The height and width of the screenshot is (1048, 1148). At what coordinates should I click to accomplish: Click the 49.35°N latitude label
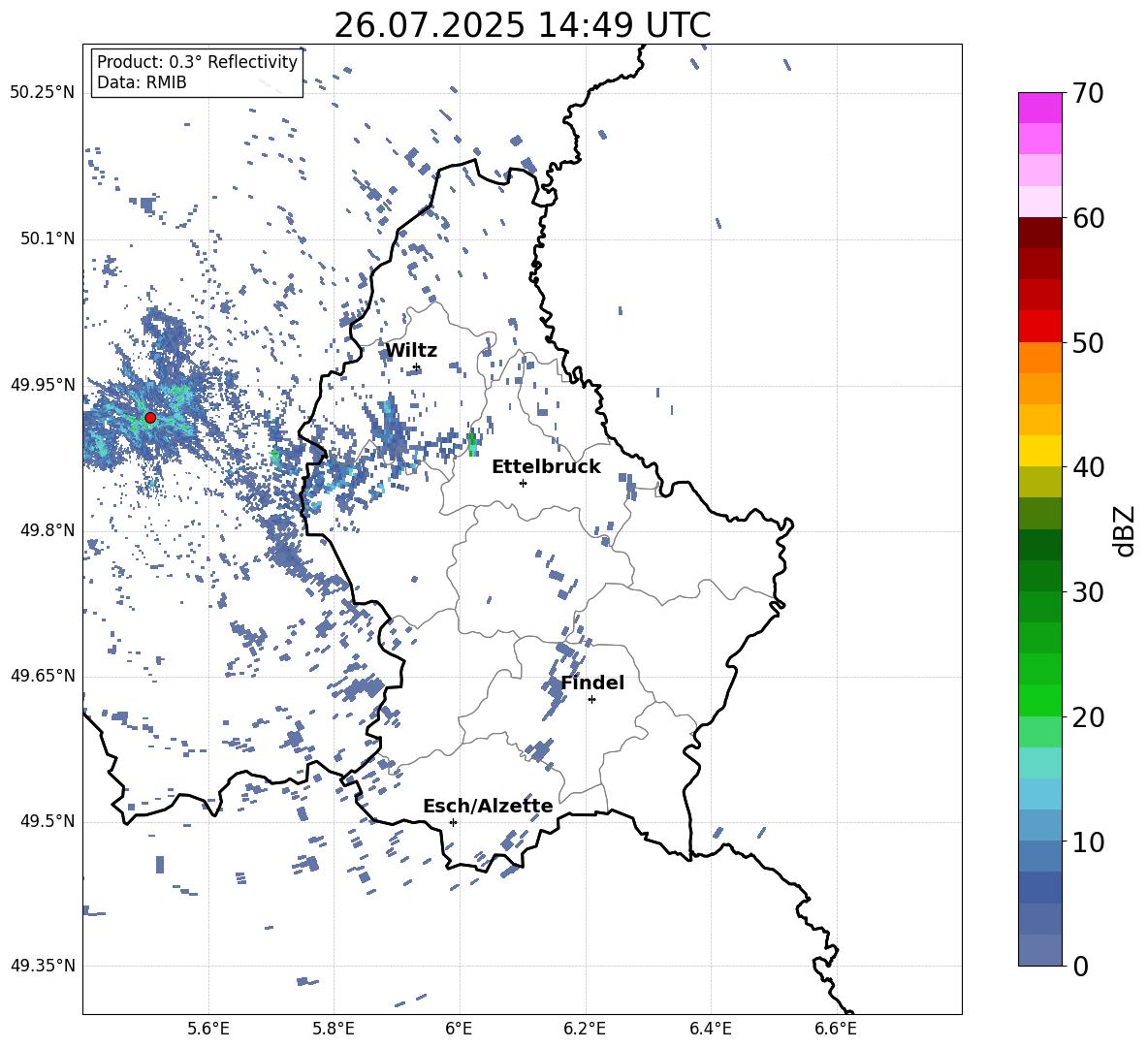point(43,966)
